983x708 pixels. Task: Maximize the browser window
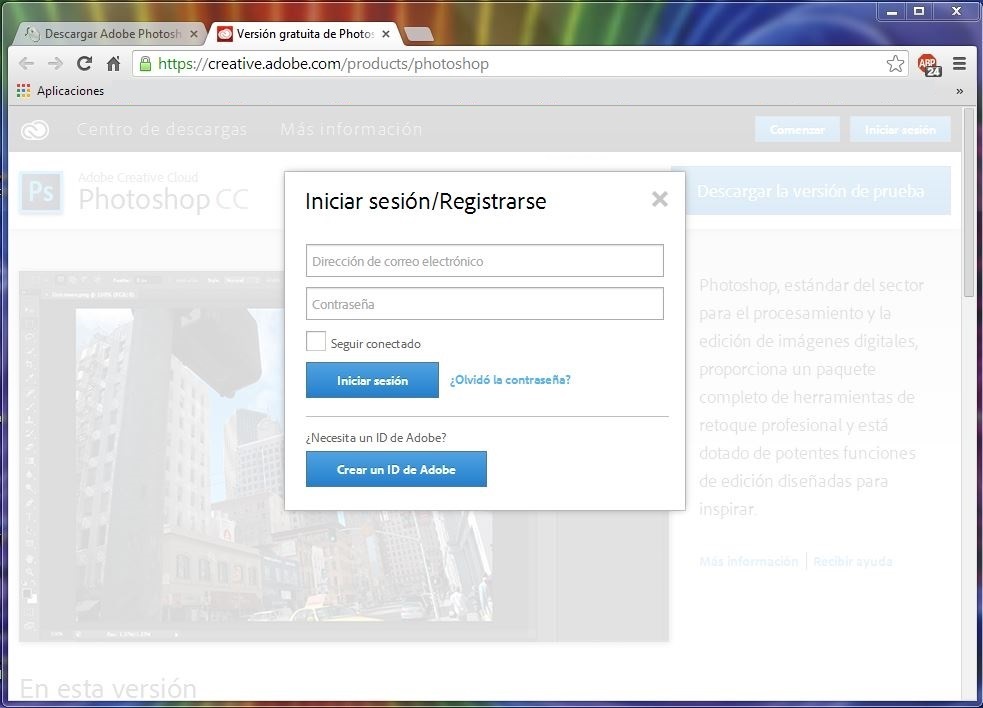pyautogui.click(x=920, y=11)
